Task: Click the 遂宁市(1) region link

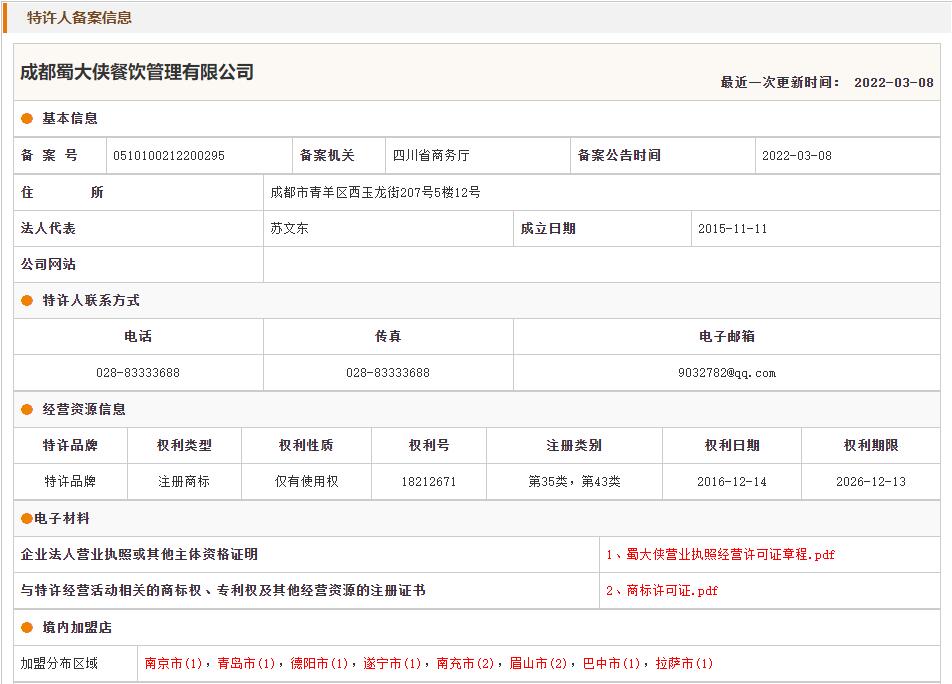Action: point(392,663)
